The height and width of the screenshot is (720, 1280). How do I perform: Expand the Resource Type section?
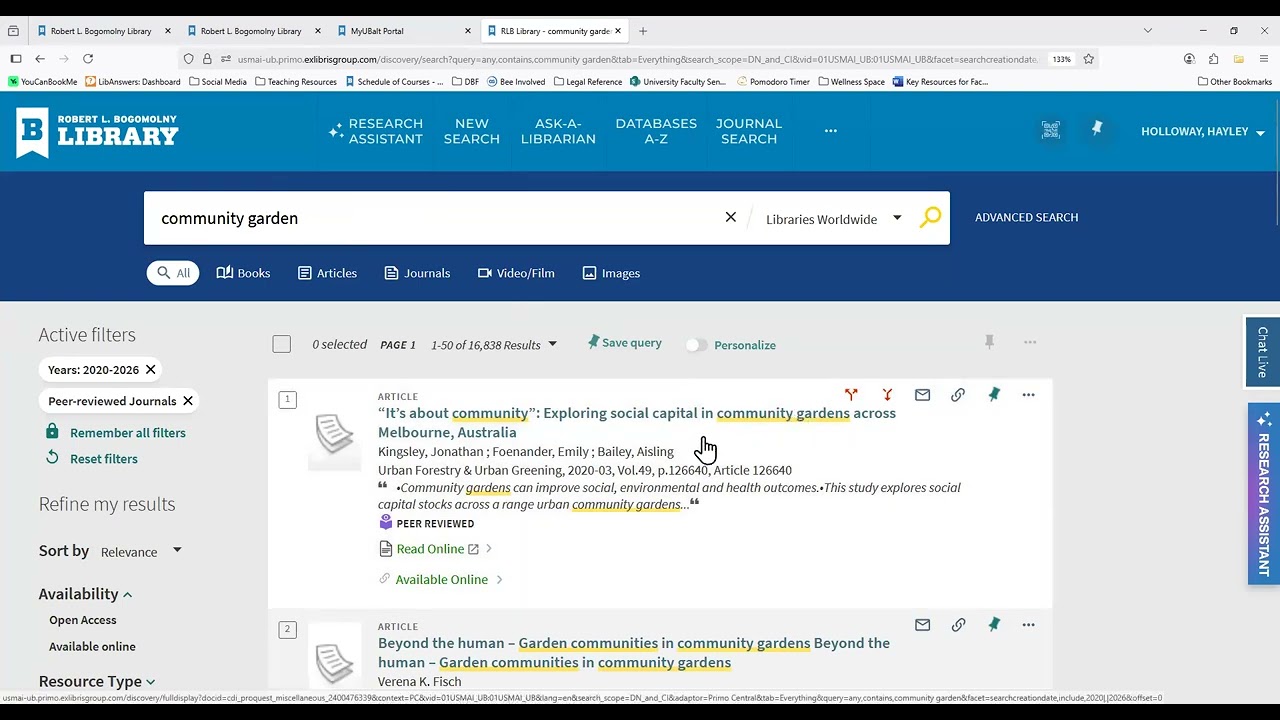pyautogui.click(x=97, y=681)
